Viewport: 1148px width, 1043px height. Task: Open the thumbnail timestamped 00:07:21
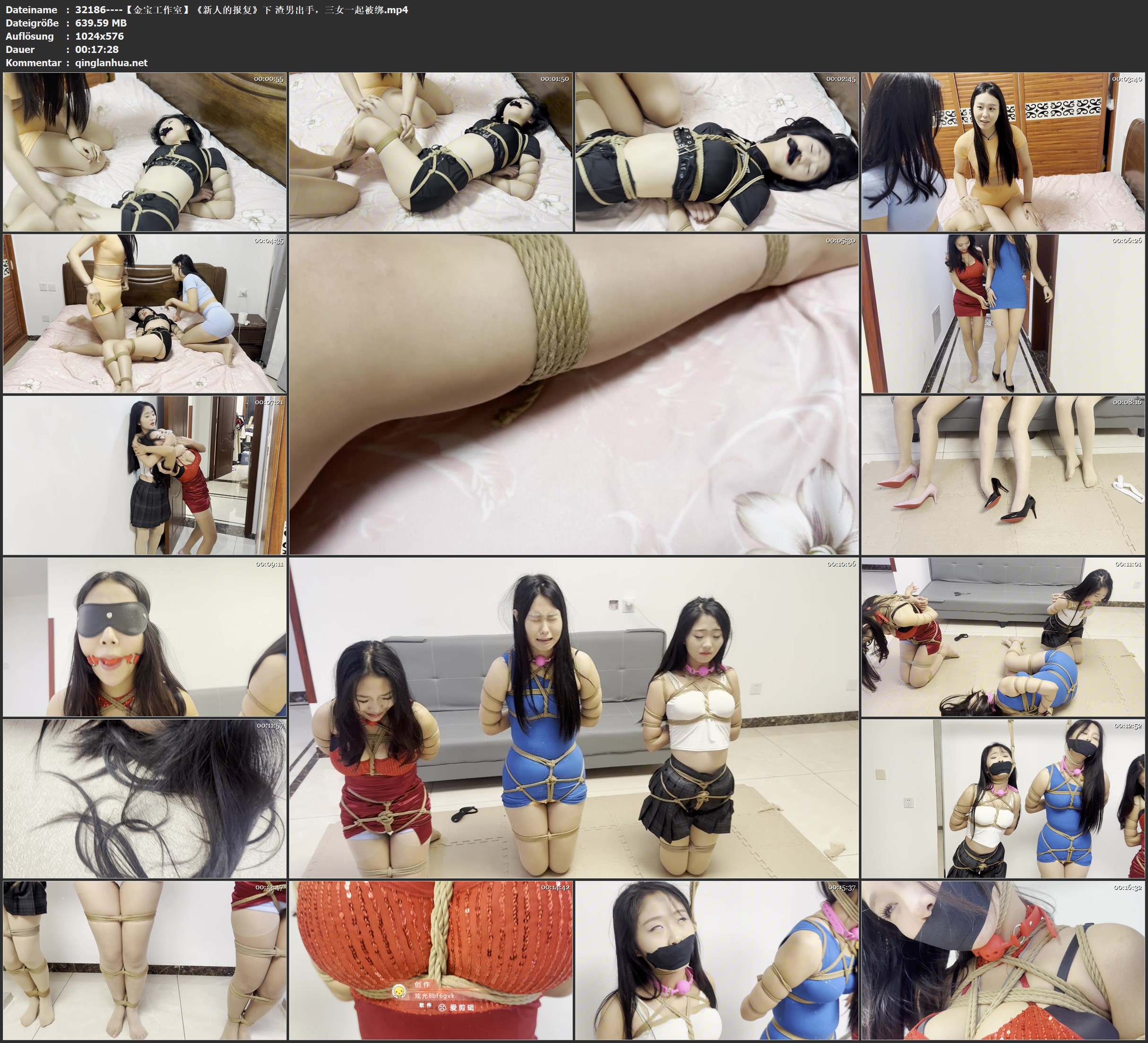(145, 475)
